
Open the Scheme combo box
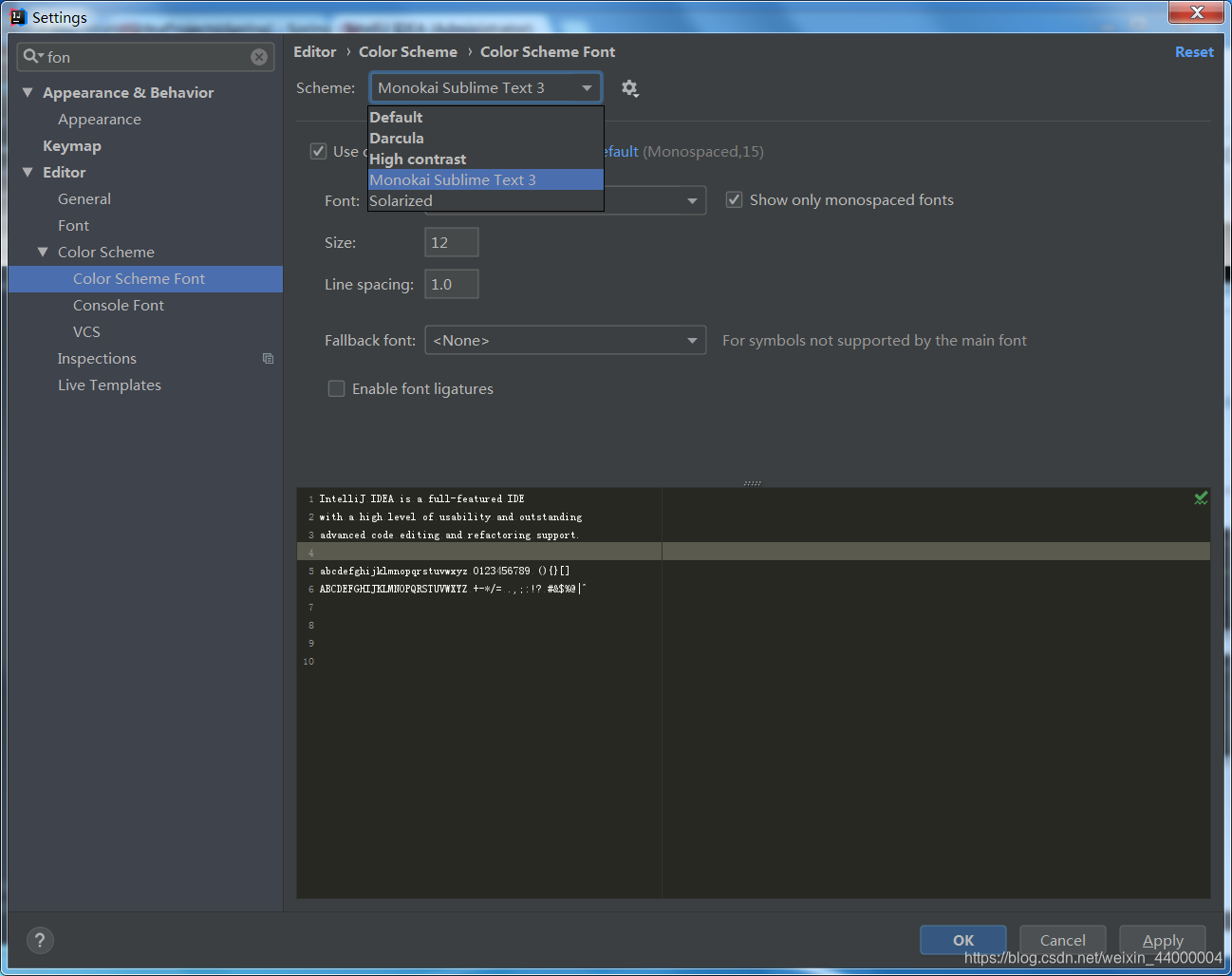click(485, 88)
